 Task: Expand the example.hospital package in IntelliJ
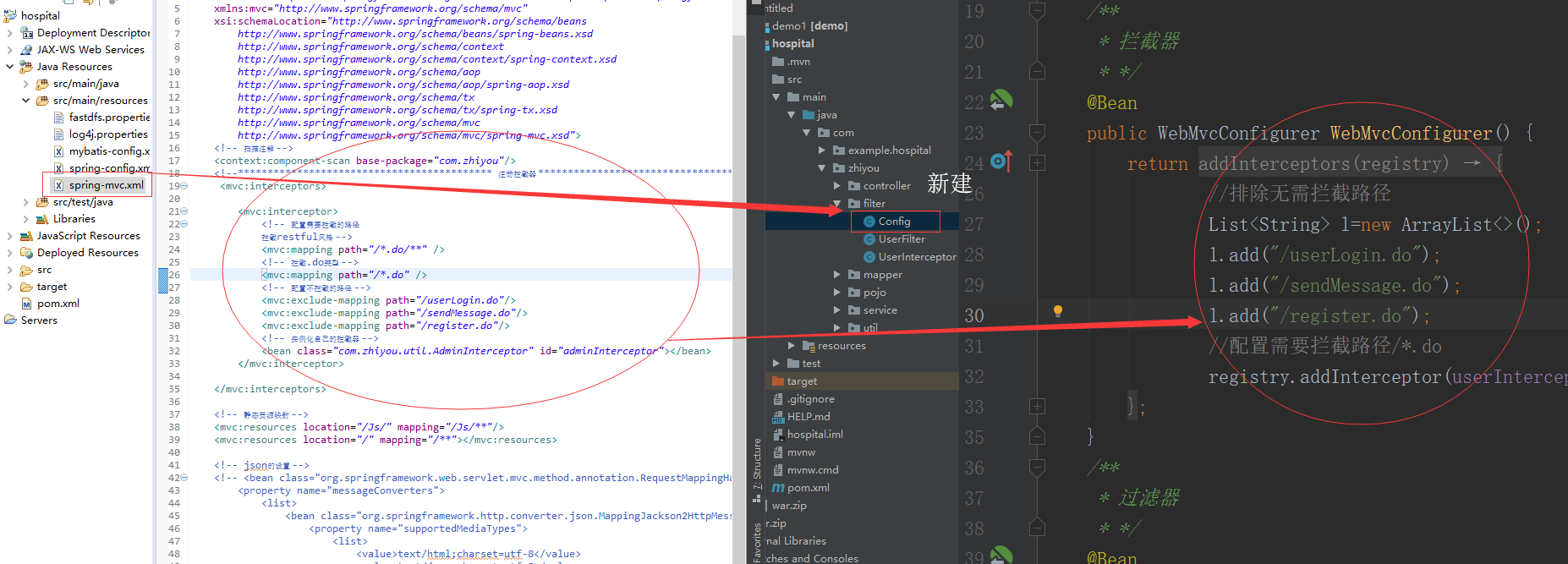coord(822,151)
